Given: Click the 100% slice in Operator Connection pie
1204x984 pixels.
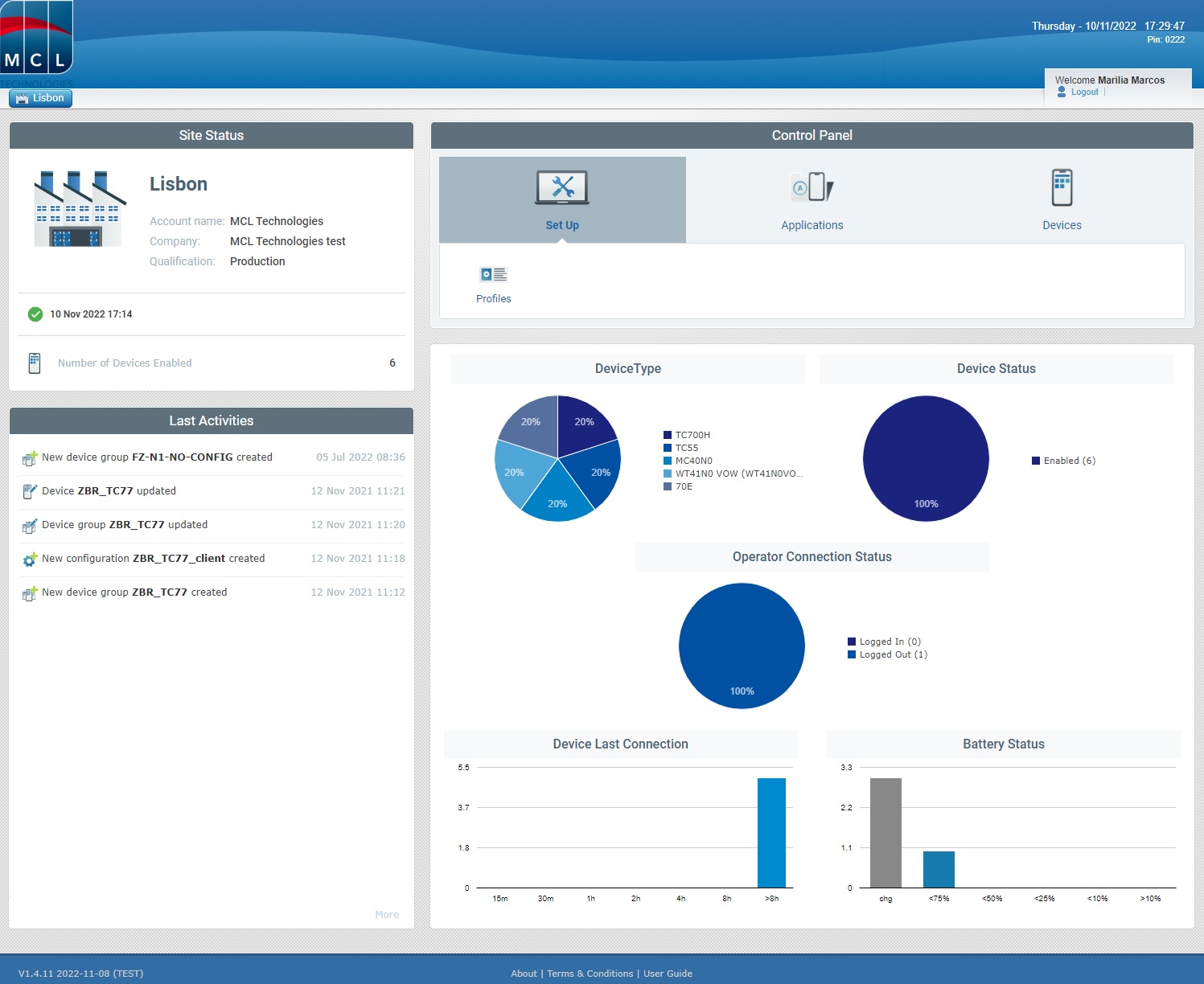Looking at the screenshot, I should tap(742, 646).
